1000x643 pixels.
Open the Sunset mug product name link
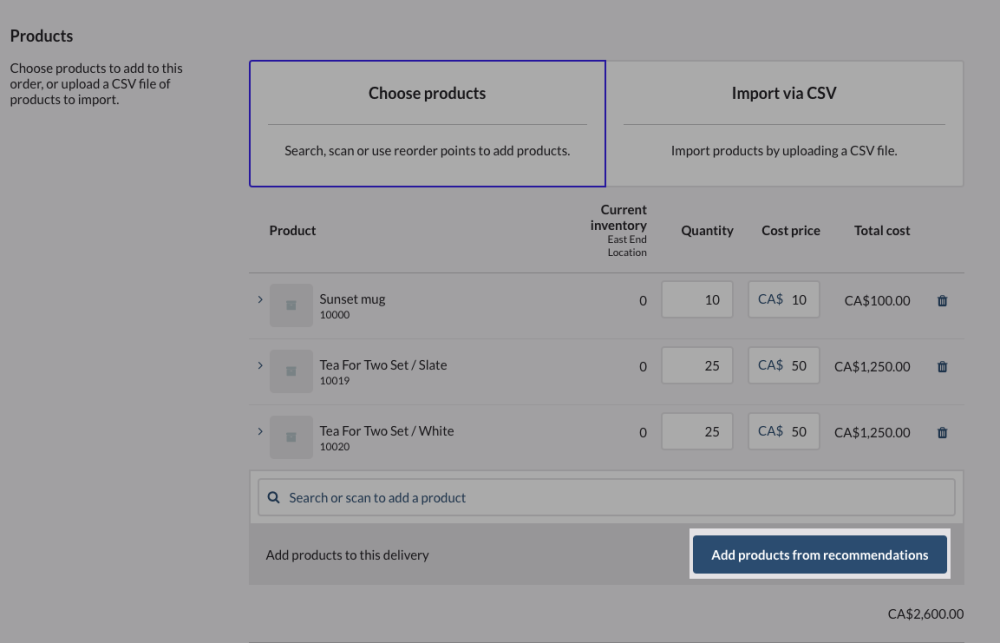coord(352,298)
